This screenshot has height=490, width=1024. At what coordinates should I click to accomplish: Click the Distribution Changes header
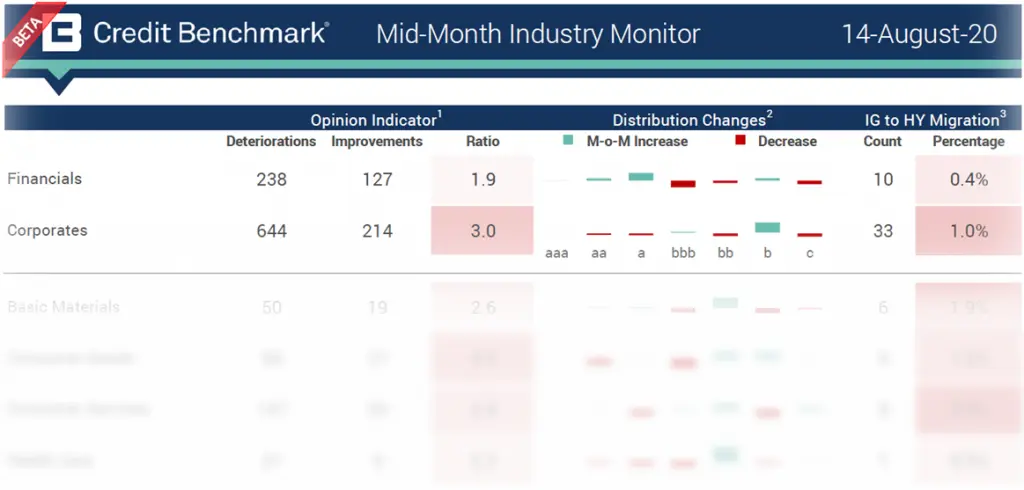pos(692,120)
